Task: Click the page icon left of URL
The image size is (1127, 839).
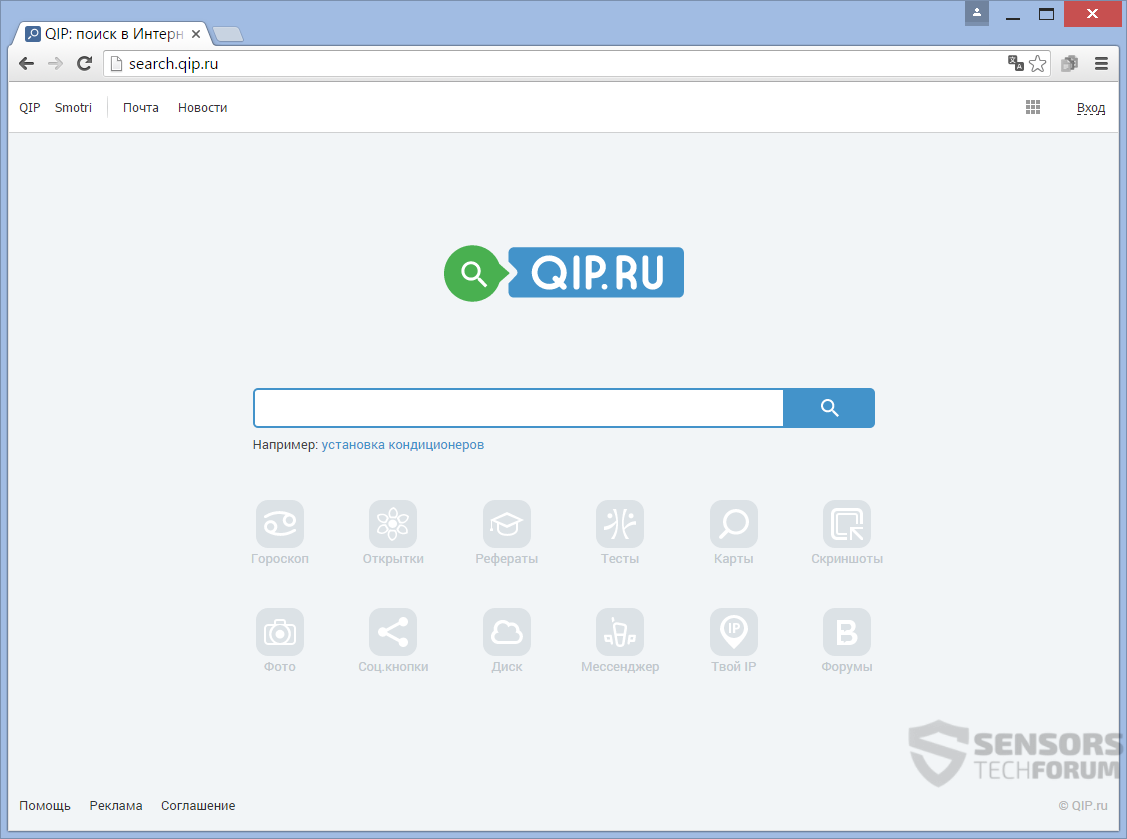Action: pos(116,63)
